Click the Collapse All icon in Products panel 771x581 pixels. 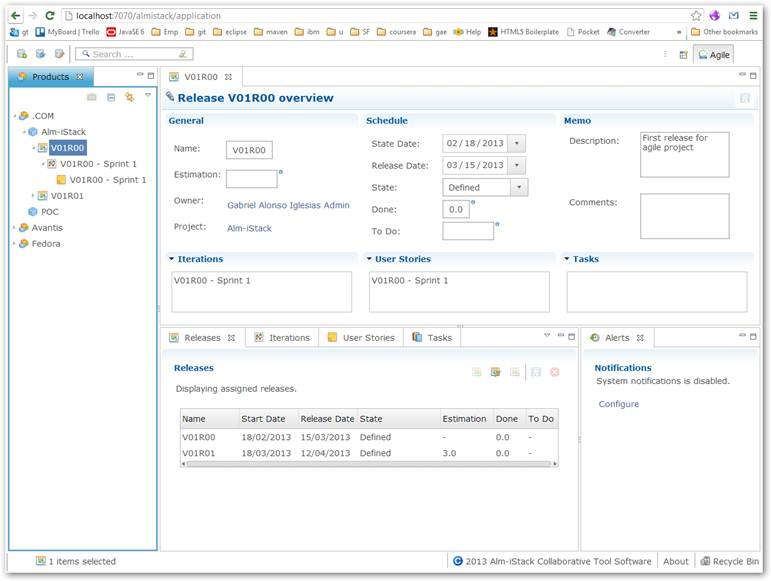point(111,97)
